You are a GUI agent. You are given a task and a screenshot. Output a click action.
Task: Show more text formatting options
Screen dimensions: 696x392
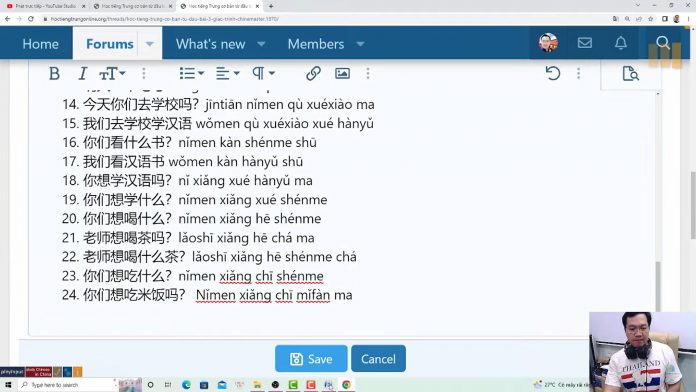[x=144, y=73]
